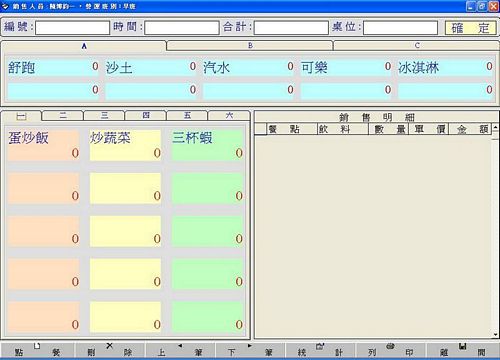Screen dimensions: 500x360
Task: Go to next record with 下筆 arrow
Action: 250,346
